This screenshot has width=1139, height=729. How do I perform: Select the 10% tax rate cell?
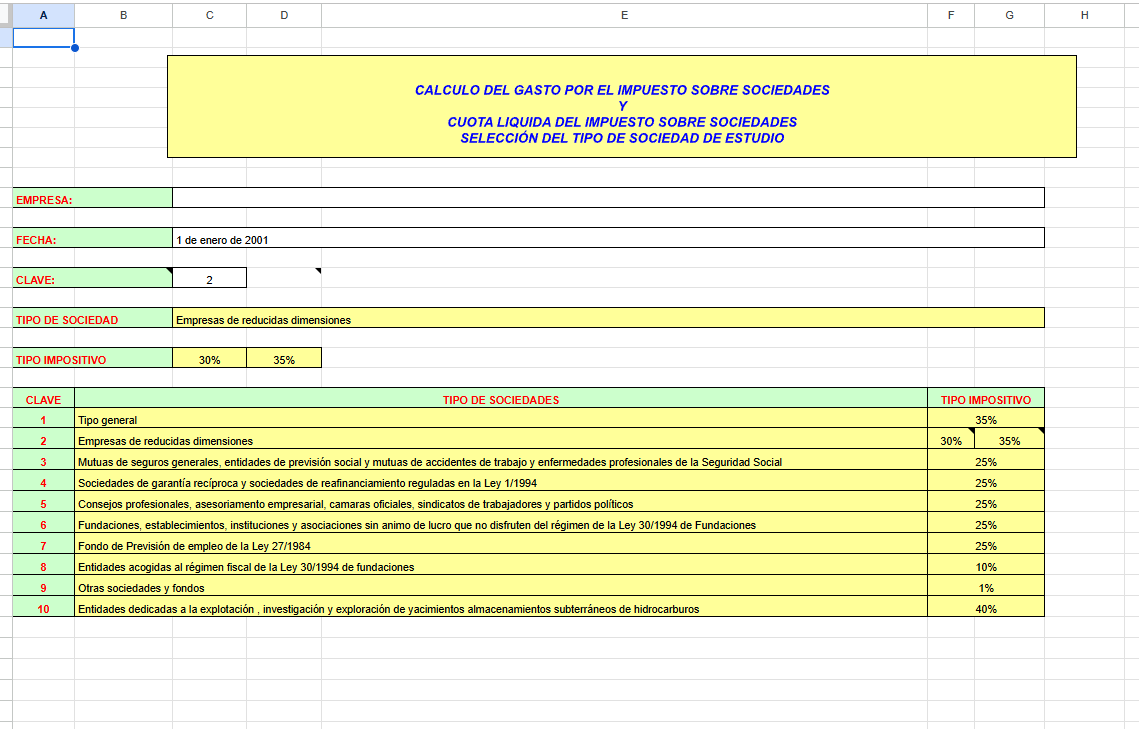click(x=985, y=567)
